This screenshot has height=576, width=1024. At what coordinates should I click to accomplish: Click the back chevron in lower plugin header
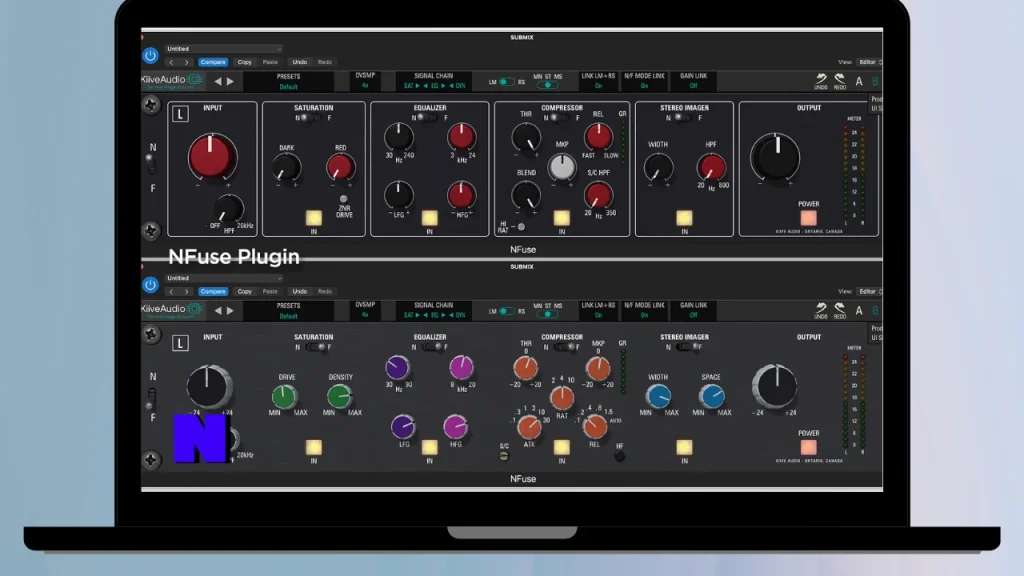[x=172, y=291]
